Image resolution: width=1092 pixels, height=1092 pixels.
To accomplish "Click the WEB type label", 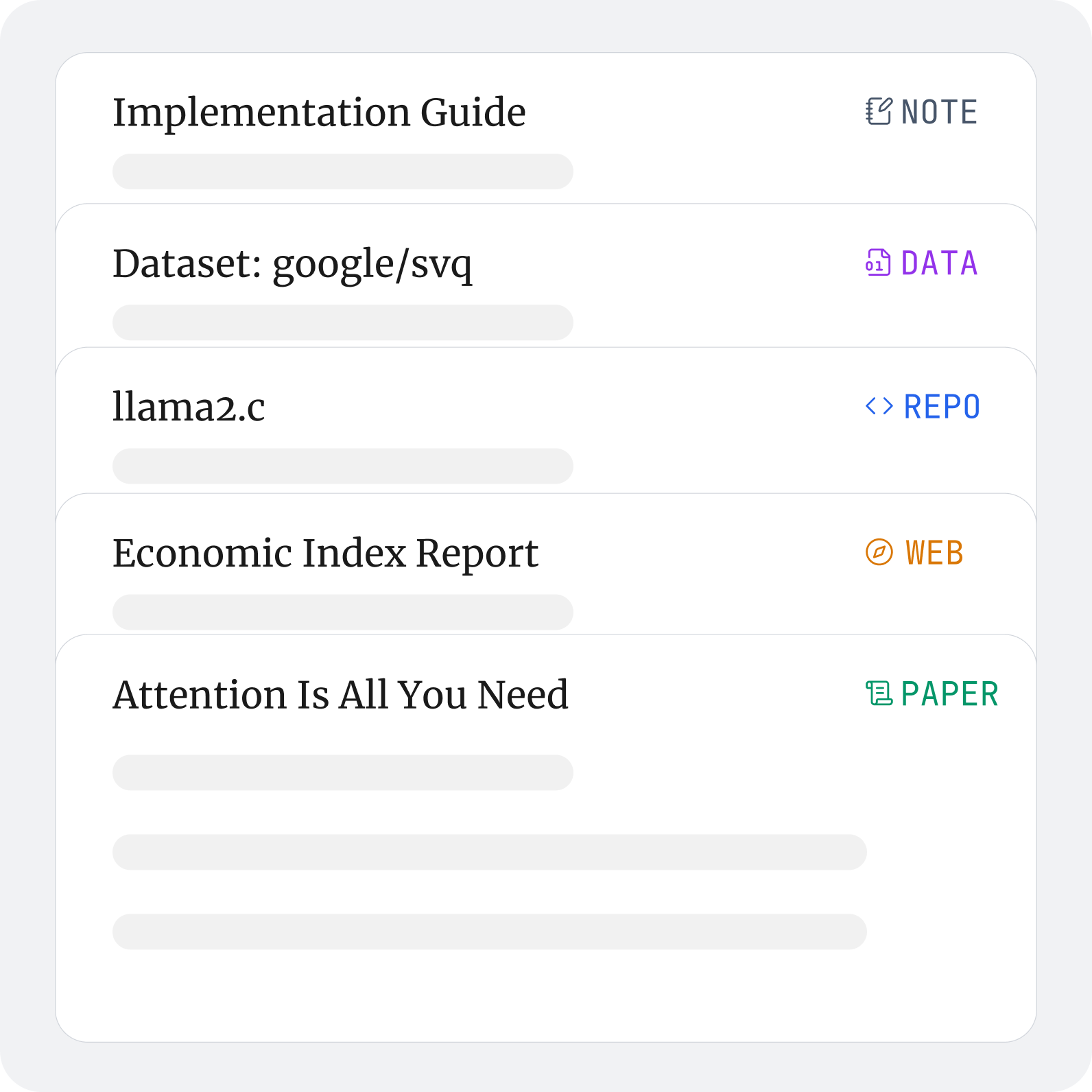I will (934, 554).
